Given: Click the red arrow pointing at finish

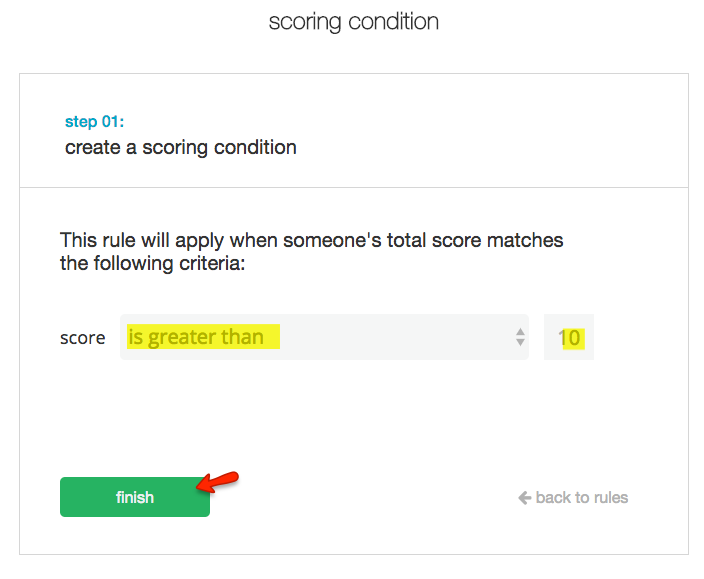Looking at the screenshot, I should [x=218, y=481].
